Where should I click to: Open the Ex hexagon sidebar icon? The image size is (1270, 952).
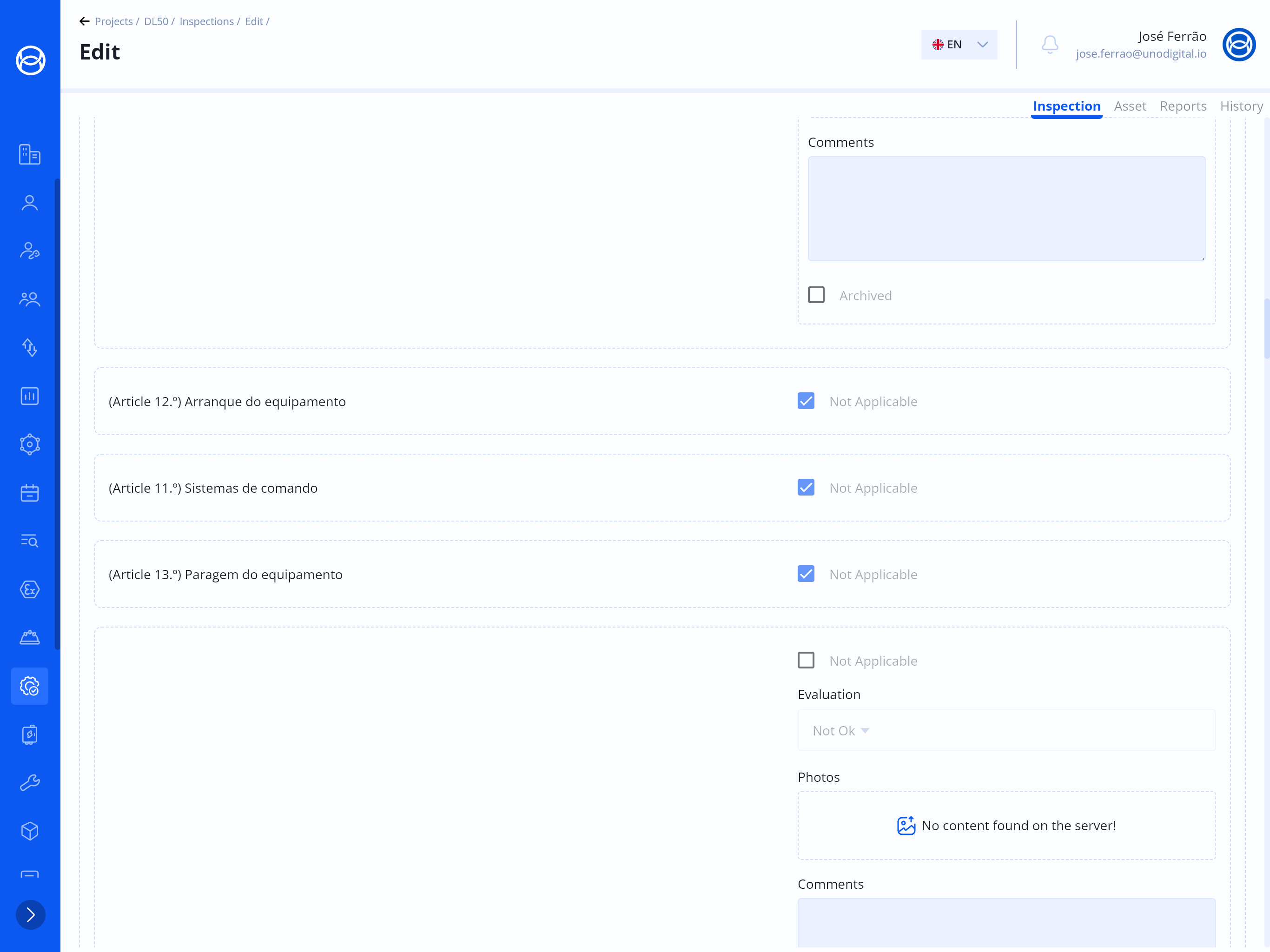[x=30, y=589]
